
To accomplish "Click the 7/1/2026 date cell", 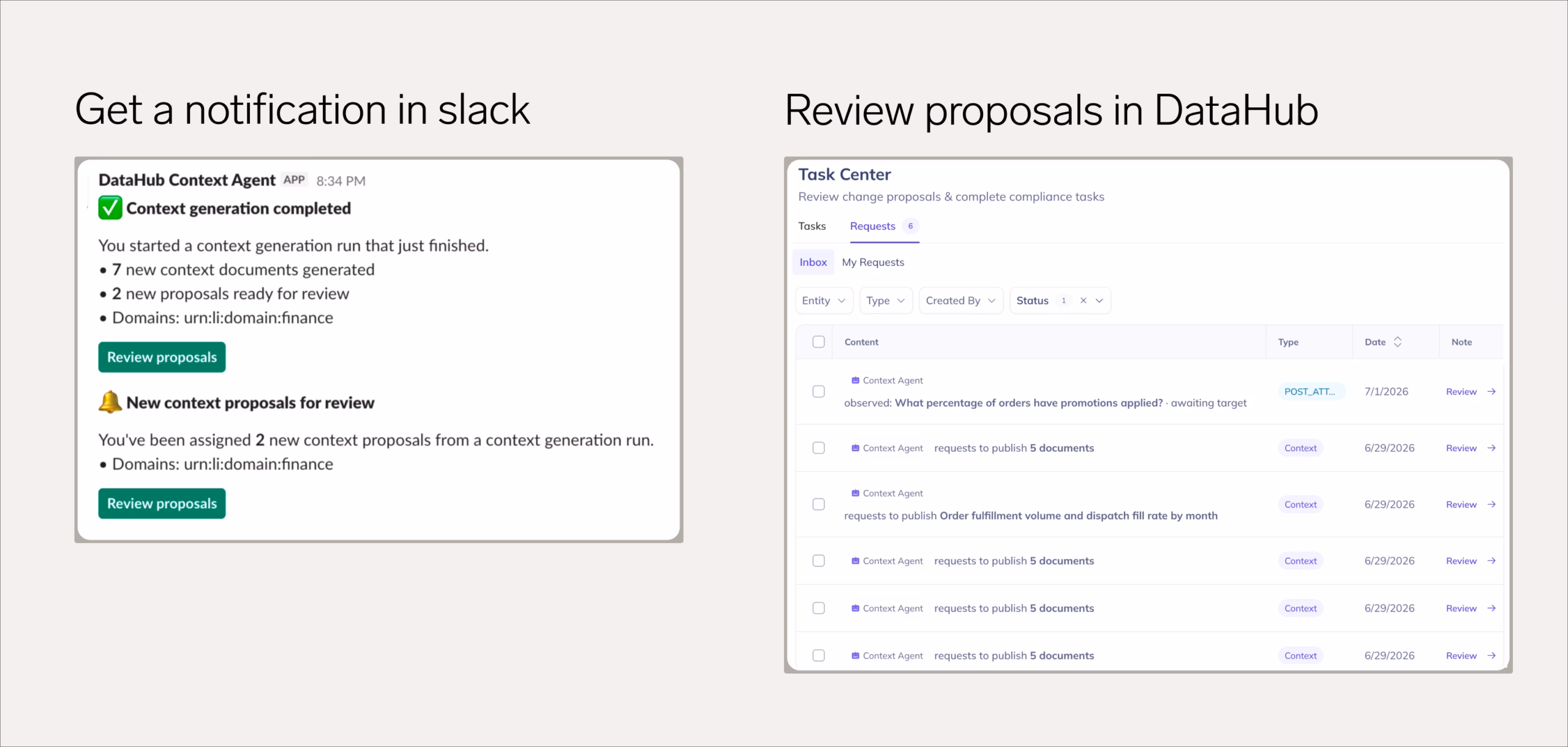I will point(1386,391).
